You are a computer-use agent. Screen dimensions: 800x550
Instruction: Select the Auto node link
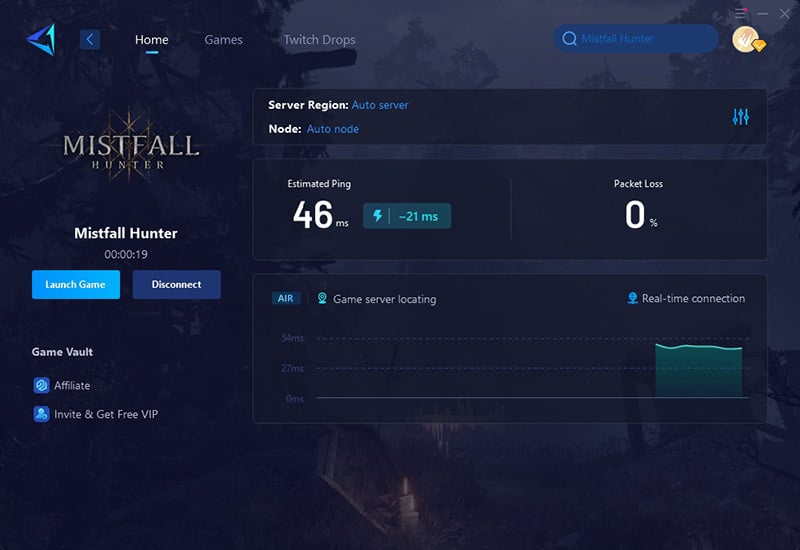click(333, 129)
